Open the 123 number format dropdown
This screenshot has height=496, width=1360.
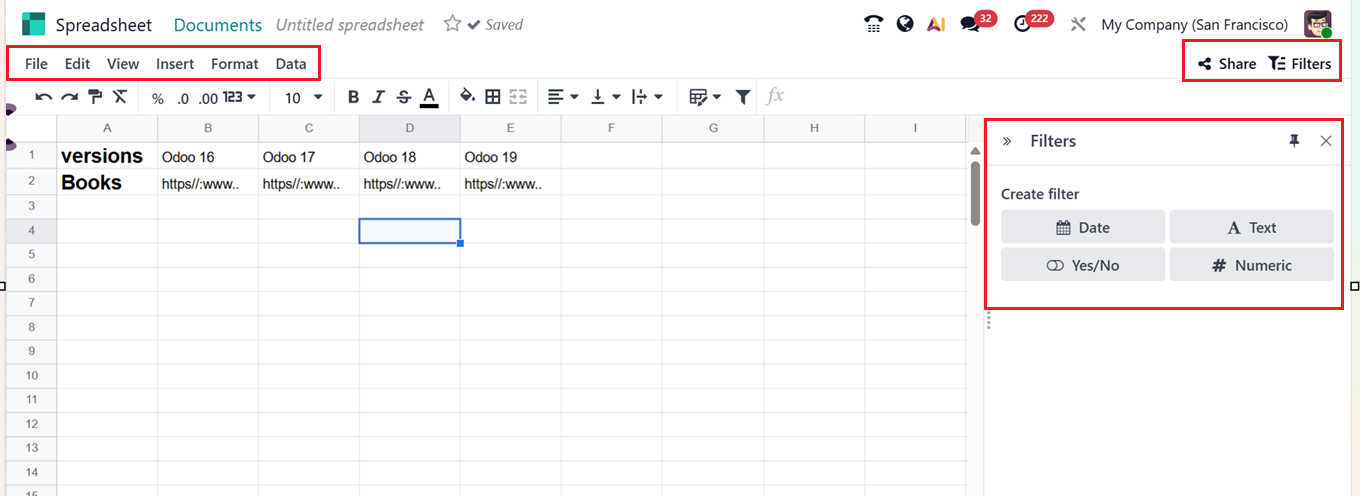[239, 97]
